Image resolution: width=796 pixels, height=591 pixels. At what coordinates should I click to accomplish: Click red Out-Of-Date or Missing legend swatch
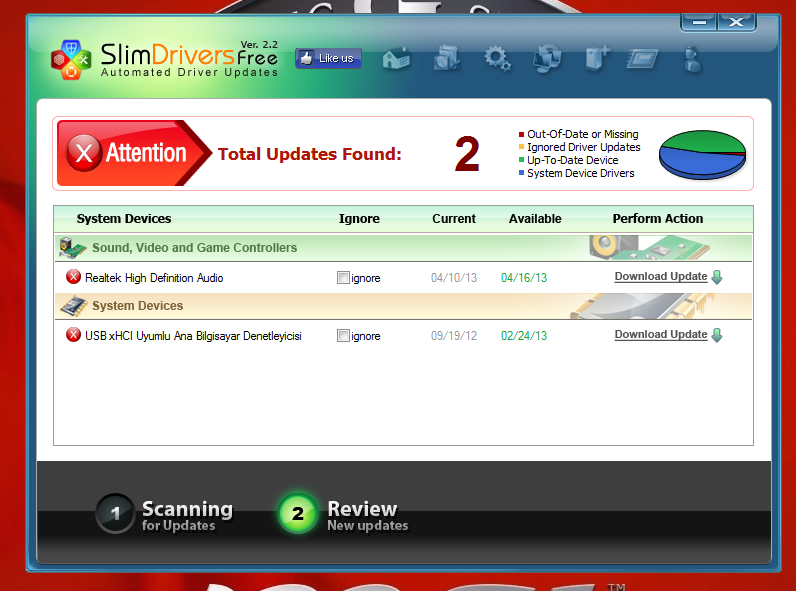coord(521,135)
